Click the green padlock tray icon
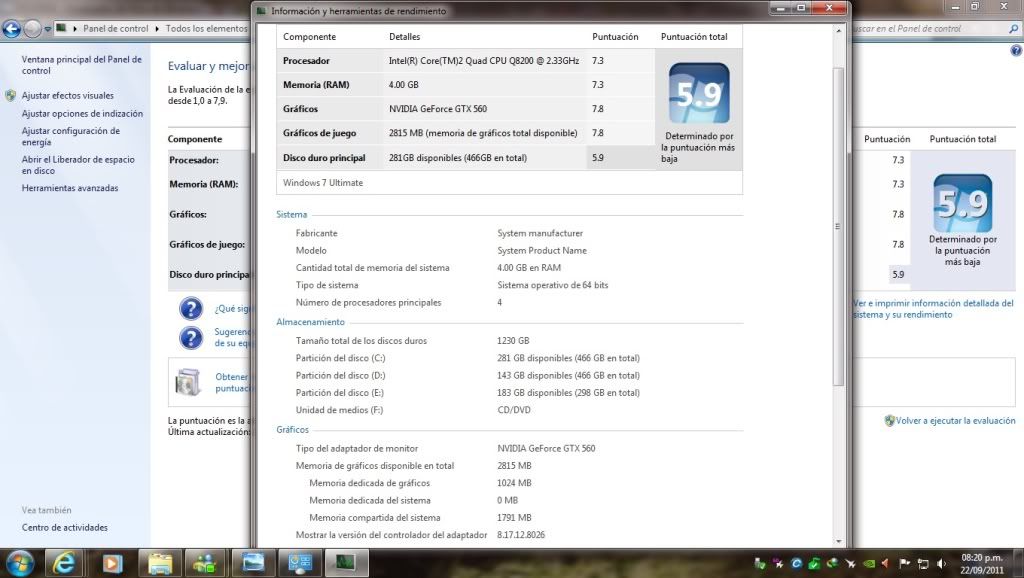Screen dimensions: 1024x578 coord(814,564)
